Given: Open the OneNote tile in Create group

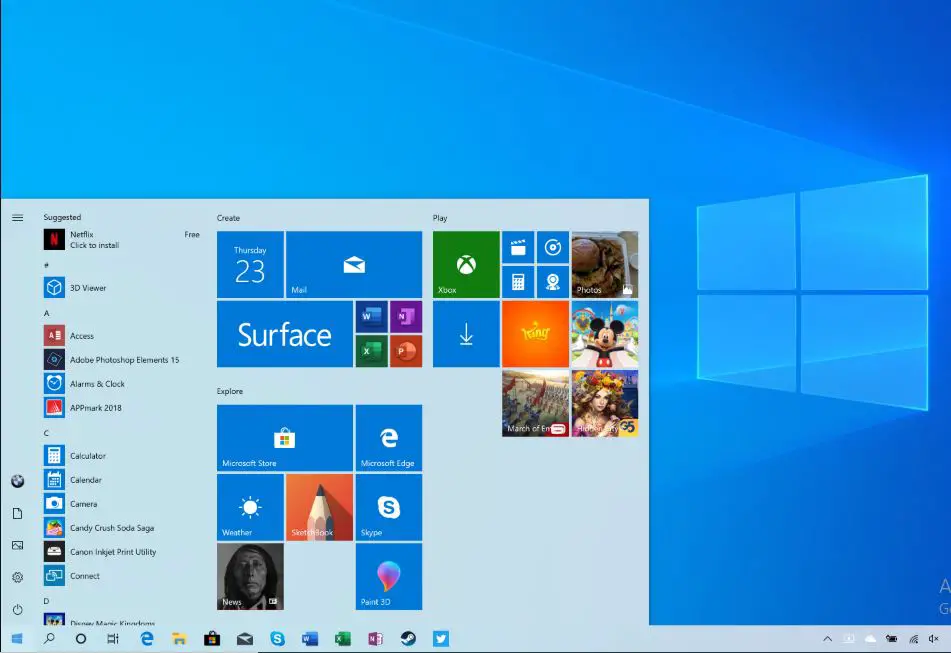Looking at the screenshot, I should pos(406,316).
